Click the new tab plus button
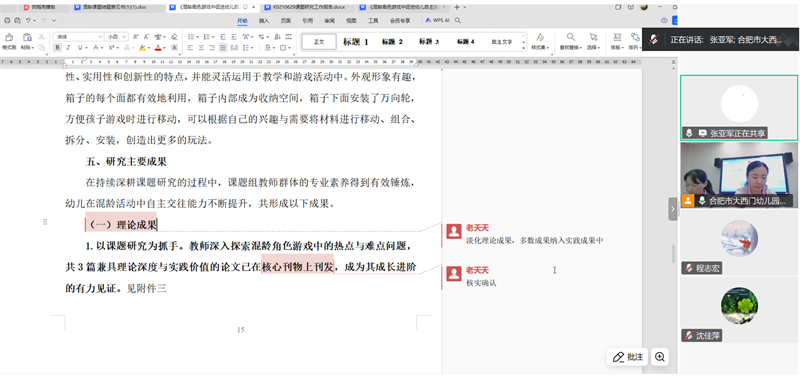Image resolution: width=800 pixels, height=376 pixels. pyautogui.click(x=457, y=7)
